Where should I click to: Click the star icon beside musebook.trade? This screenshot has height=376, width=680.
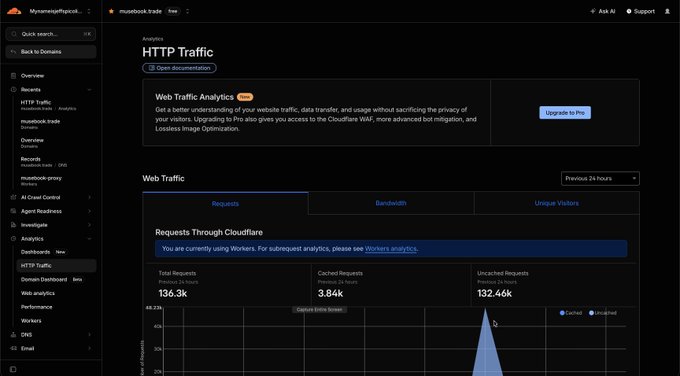coord(111,11)
